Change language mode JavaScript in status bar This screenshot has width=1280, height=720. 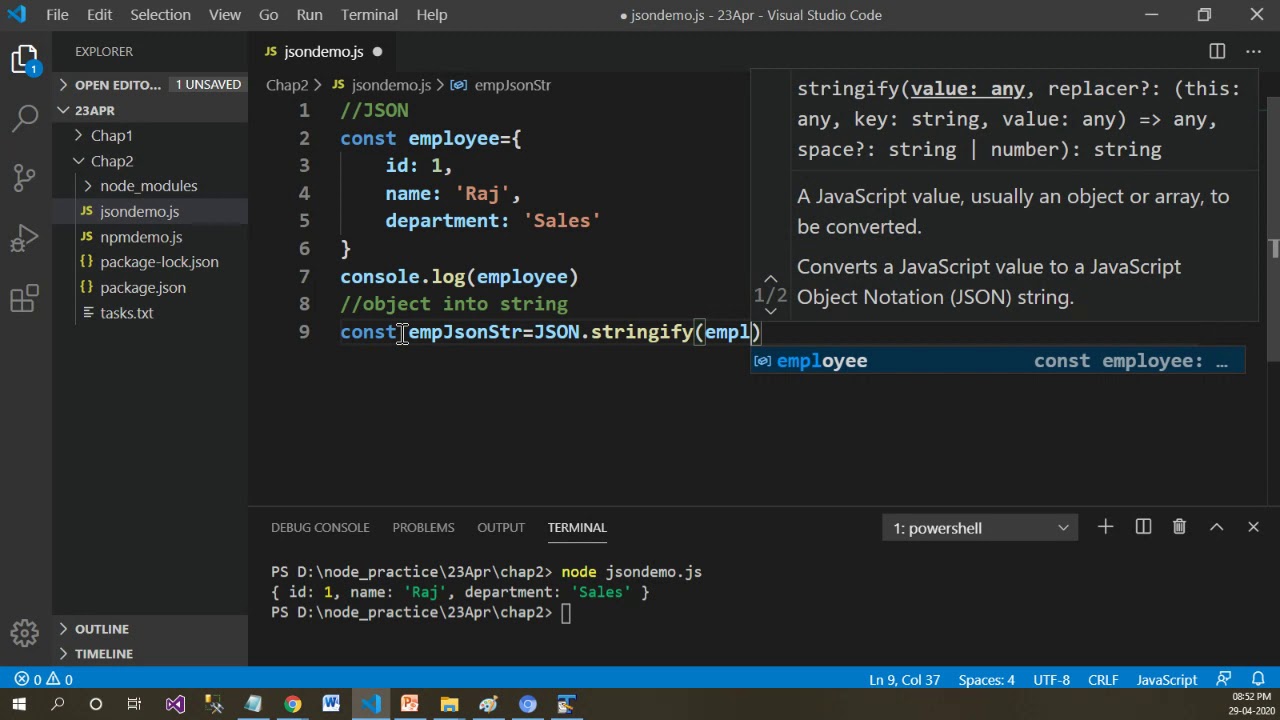click(1166, 680)
